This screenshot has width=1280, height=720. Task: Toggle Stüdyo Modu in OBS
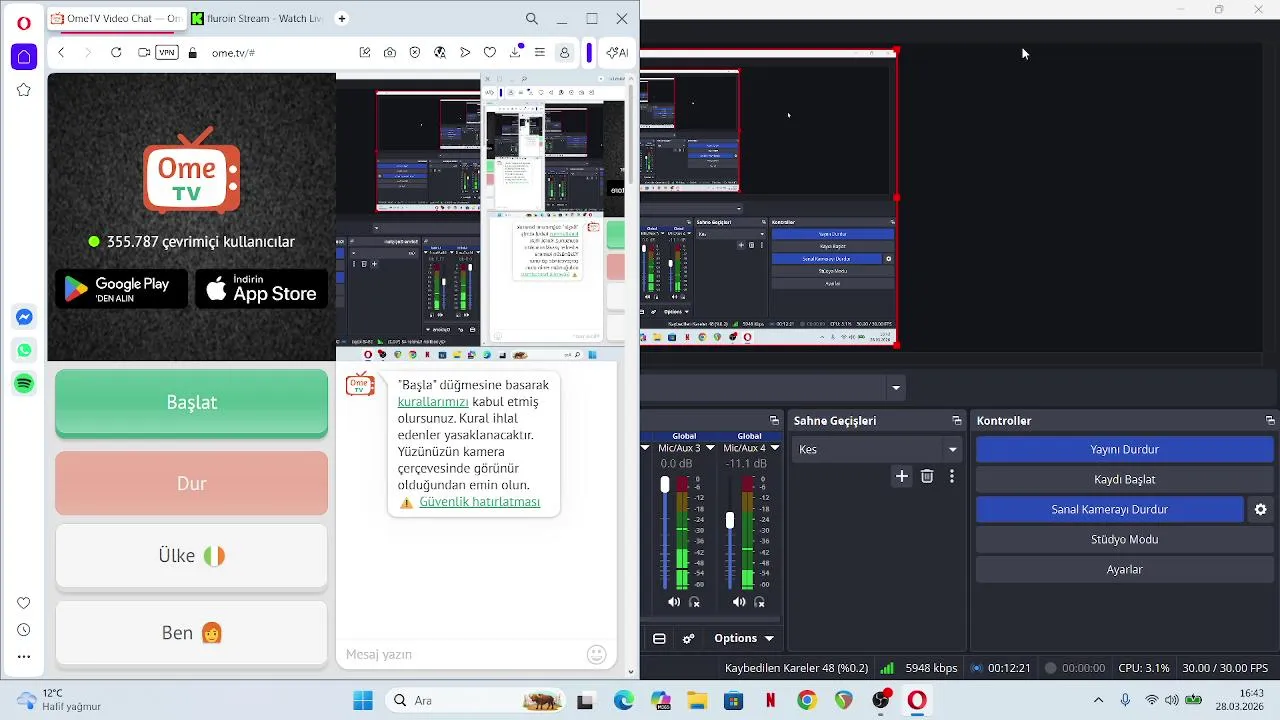[x=1124, y=540]
